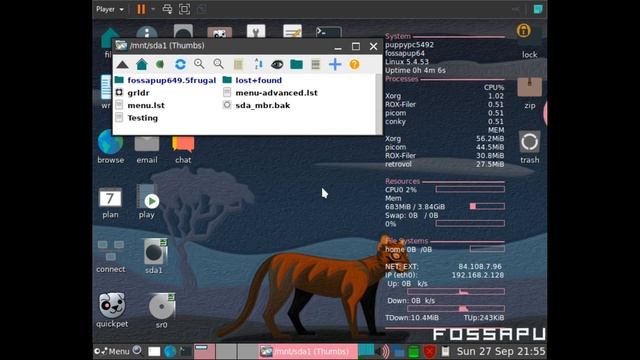Click the blue plus icon in filer toolbar
This screenshot has height=360, width=640.
point(335,64)
